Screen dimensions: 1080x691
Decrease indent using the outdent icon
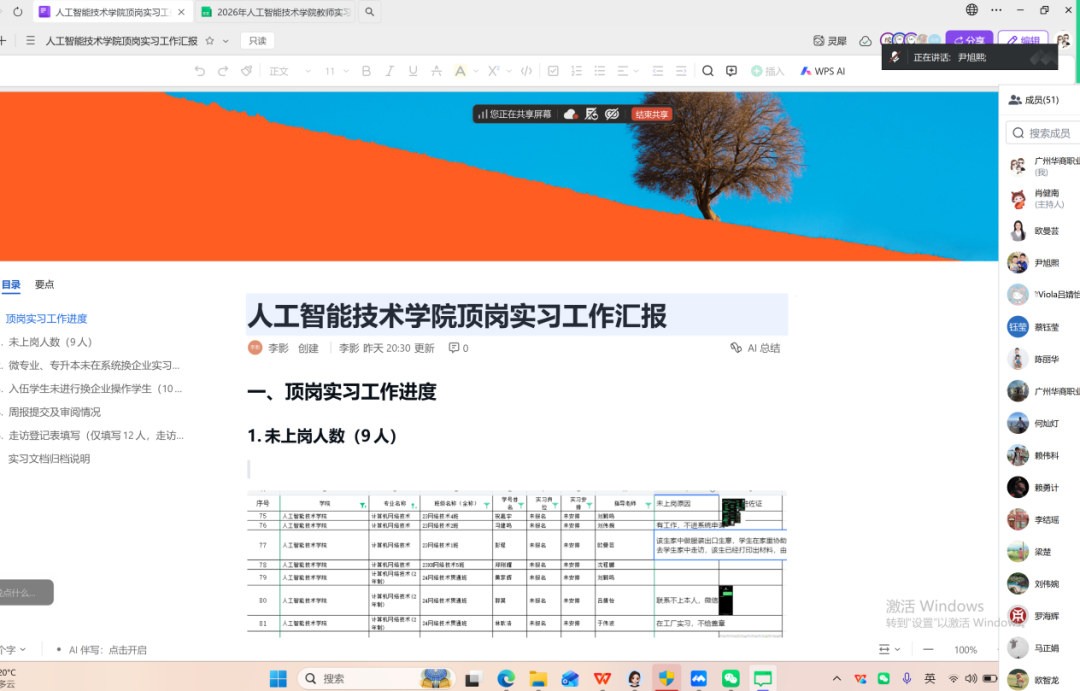coord(658,71)
